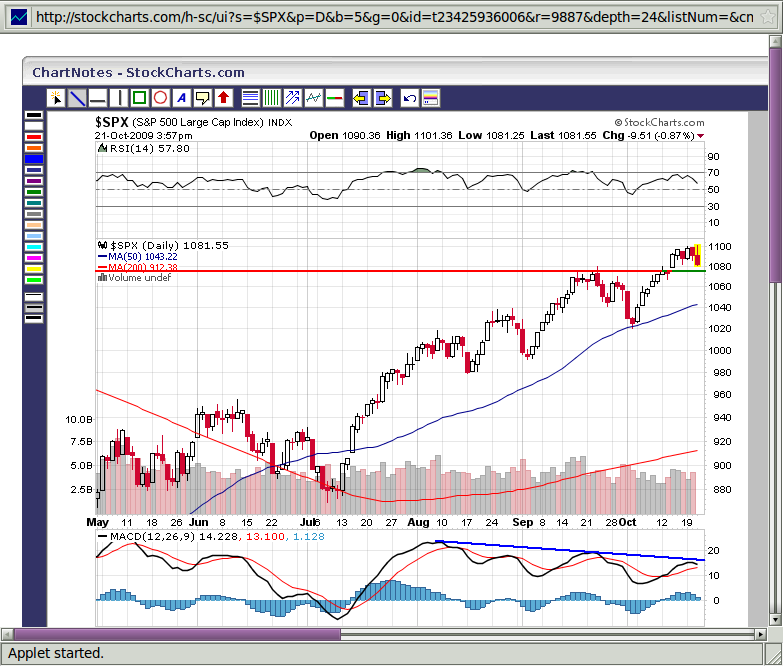Click the purple vertical scrollbar thumb
The width and height of the screenshot is (783, 666).
pos(776,165)
